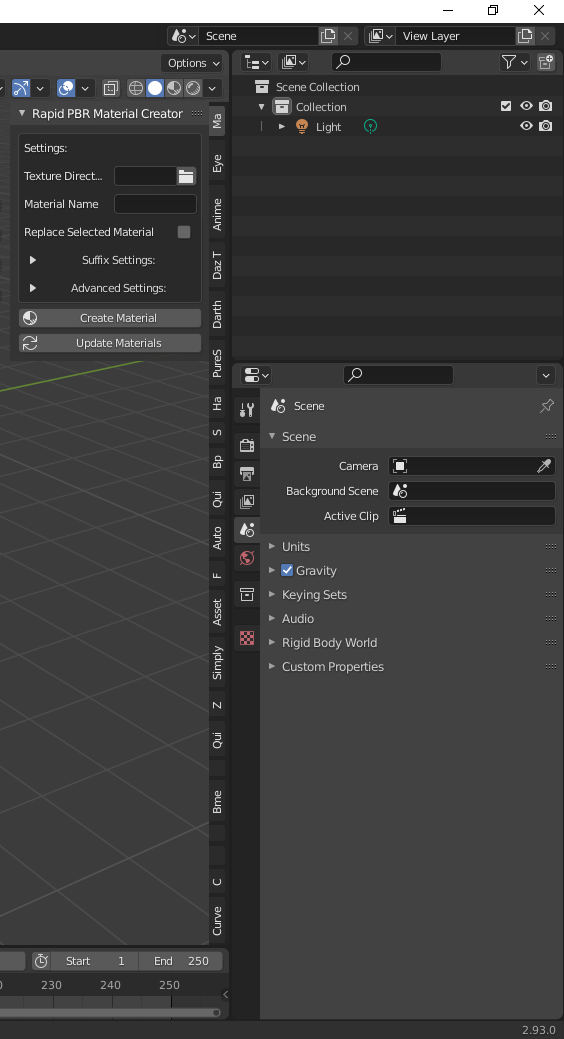
Task: Pin the Scene properties panel
Action: pyautogui.click(x=546, y=406)
